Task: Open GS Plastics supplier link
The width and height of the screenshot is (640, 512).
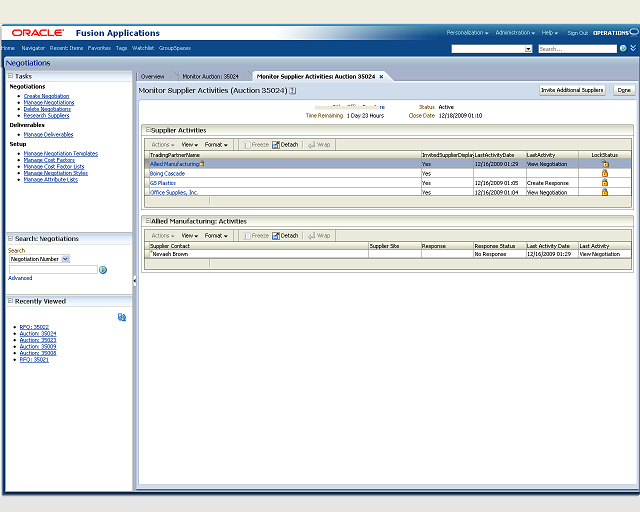Action: tap(163, 183)
